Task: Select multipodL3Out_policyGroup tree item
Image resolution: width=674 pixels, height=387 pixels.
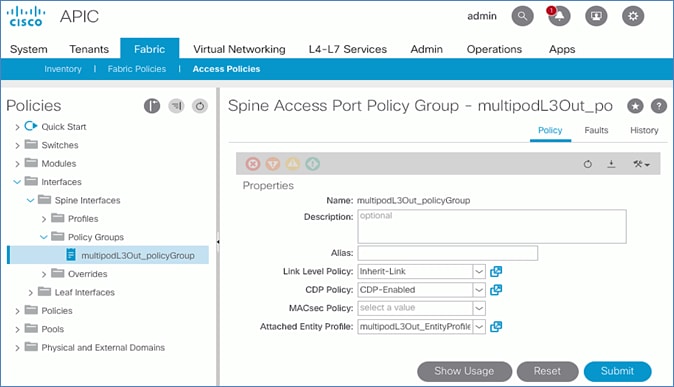Action: point(109,255)
